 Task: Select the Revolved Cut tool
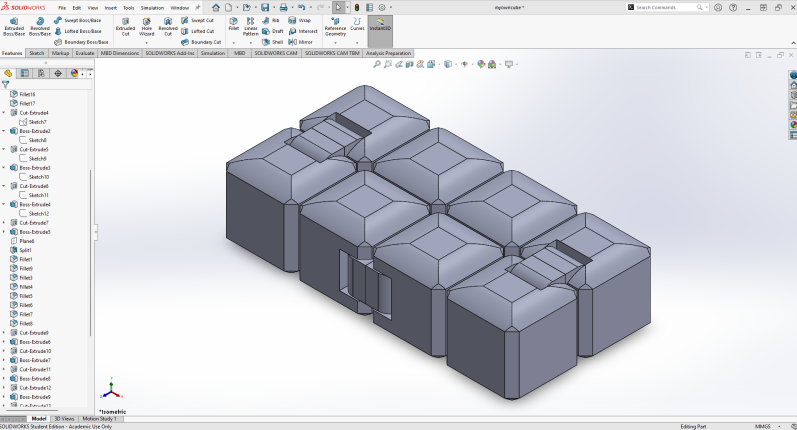pos(168,26)
